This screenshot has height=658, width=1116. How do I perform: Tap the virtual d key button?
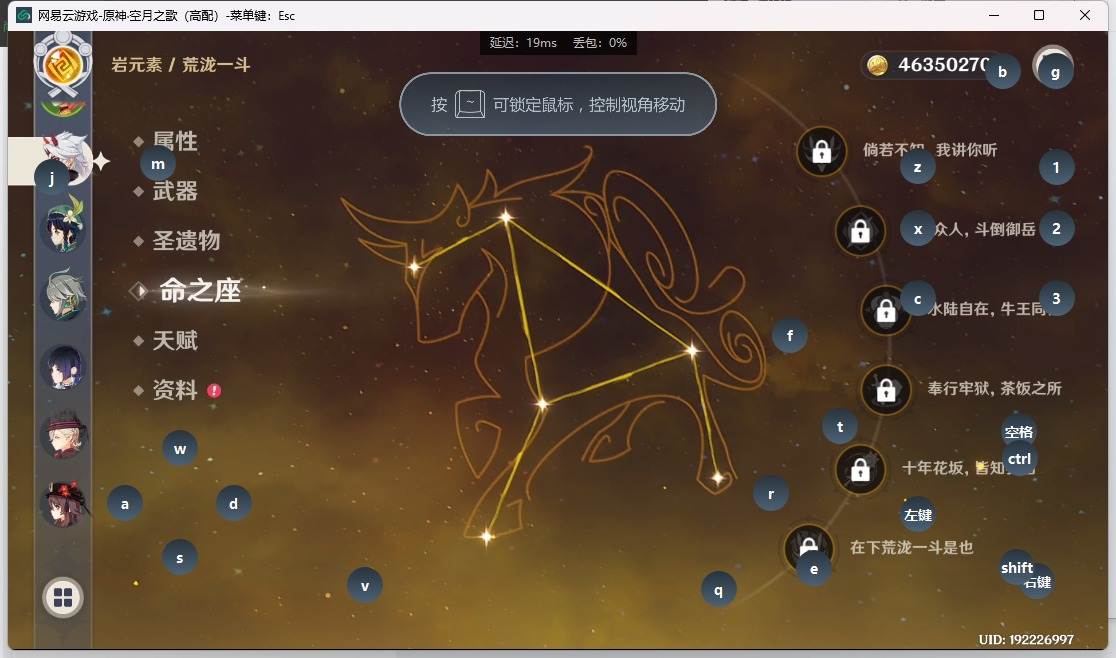point(233,504)
